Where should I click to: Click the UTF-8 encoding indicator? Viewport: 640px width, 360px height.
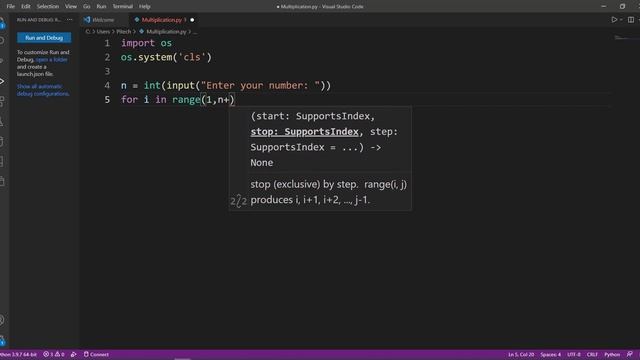(x=573, y=354)
